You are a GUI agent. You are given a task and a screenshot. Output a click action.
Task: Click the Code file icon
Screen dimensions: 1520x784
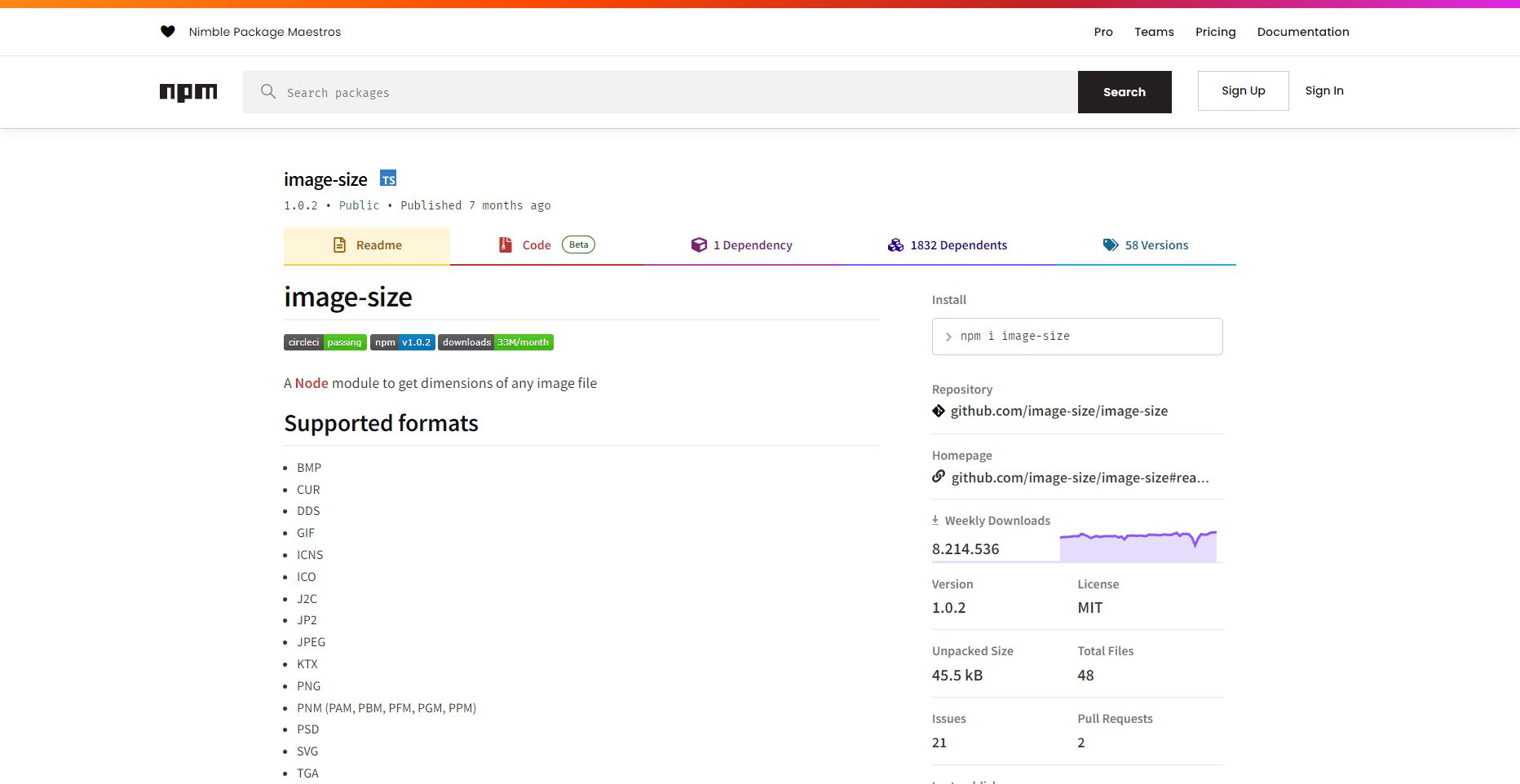pyautogui.click(x=506, y=245)
